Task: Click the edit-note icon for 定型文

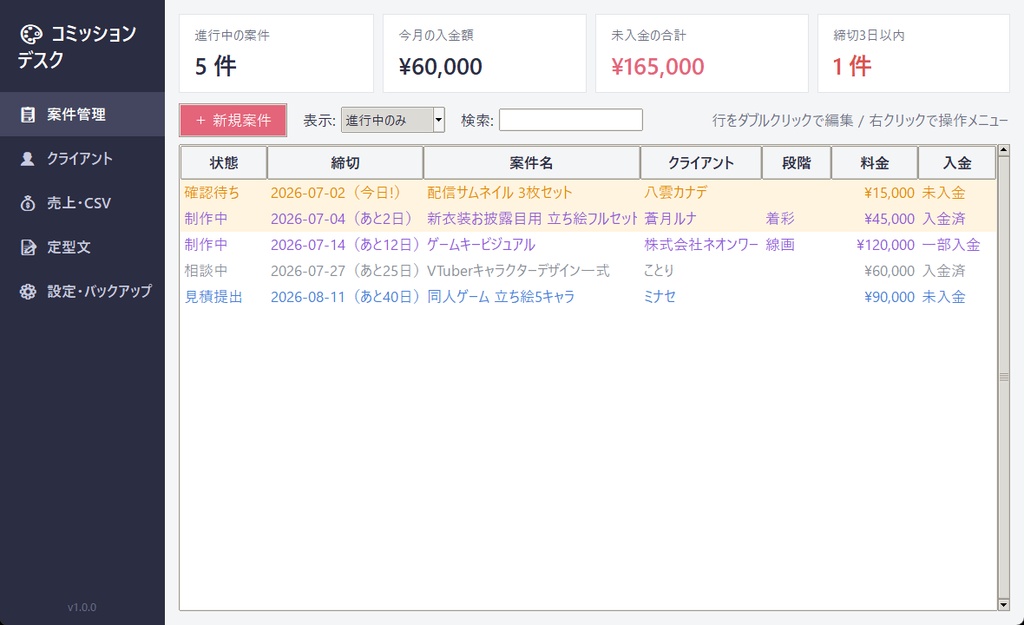Action: (x=27, y=248)
